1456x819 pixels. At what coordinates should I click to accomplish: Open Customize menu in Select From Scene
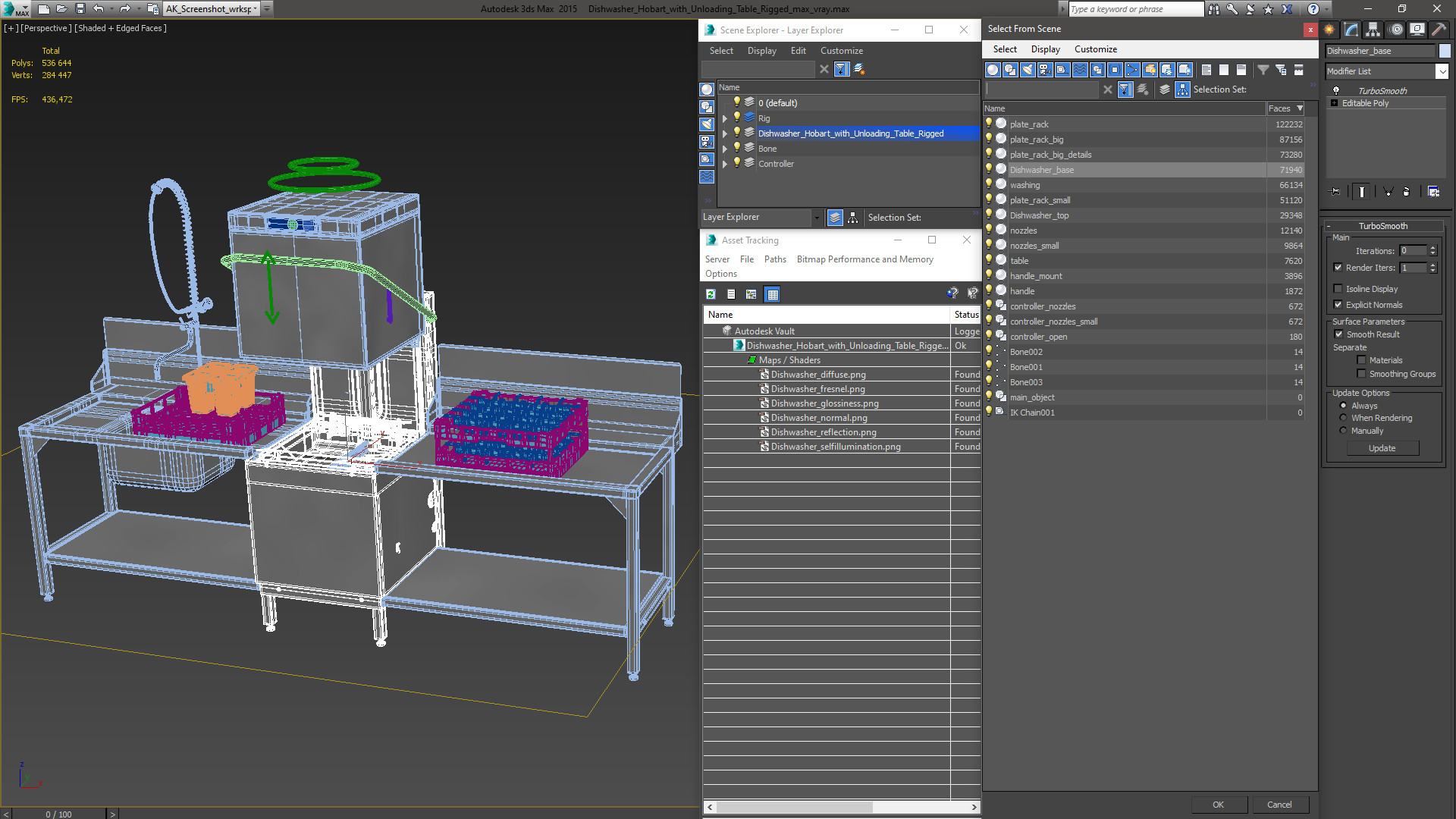point(1095,49)
